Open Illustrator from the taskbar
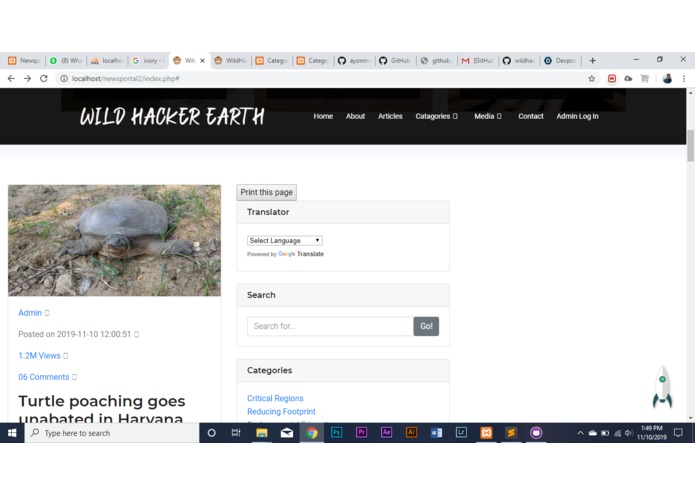695x494 pixels. 411,433
